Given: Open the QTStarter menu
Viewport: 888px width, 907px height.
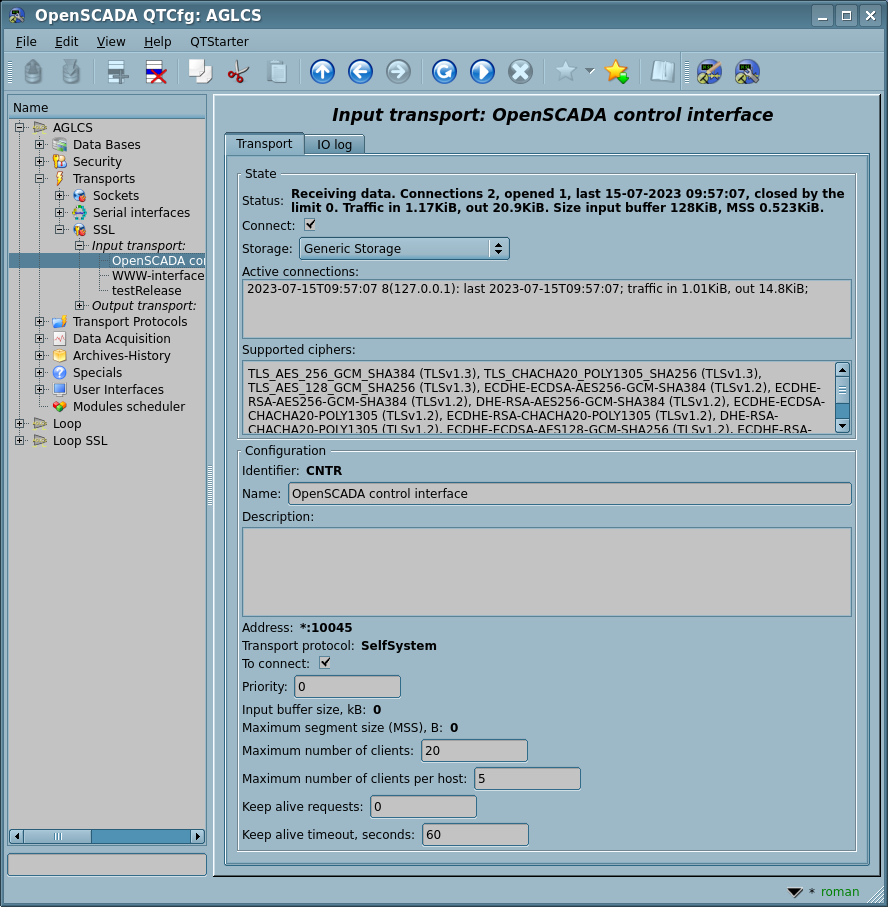Looking at the screenshot, I should tap(219, 42).
